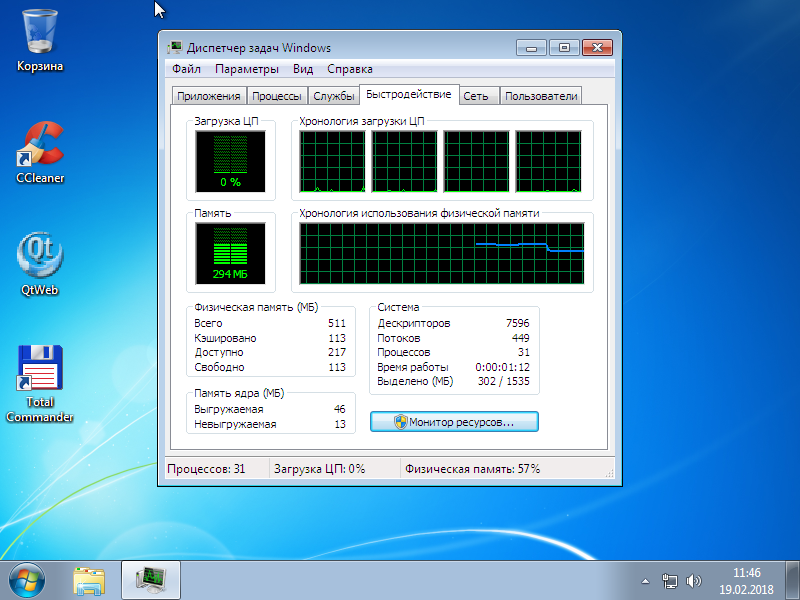The image size is (800, 600).
Task: Click the fourth CPU core history graph
Action: 548,161
